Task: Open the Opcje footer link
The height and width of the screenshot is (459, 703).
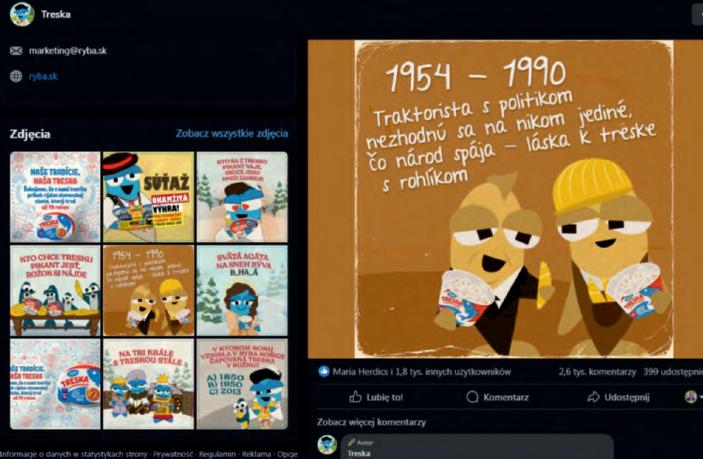Action: [287, 454]
